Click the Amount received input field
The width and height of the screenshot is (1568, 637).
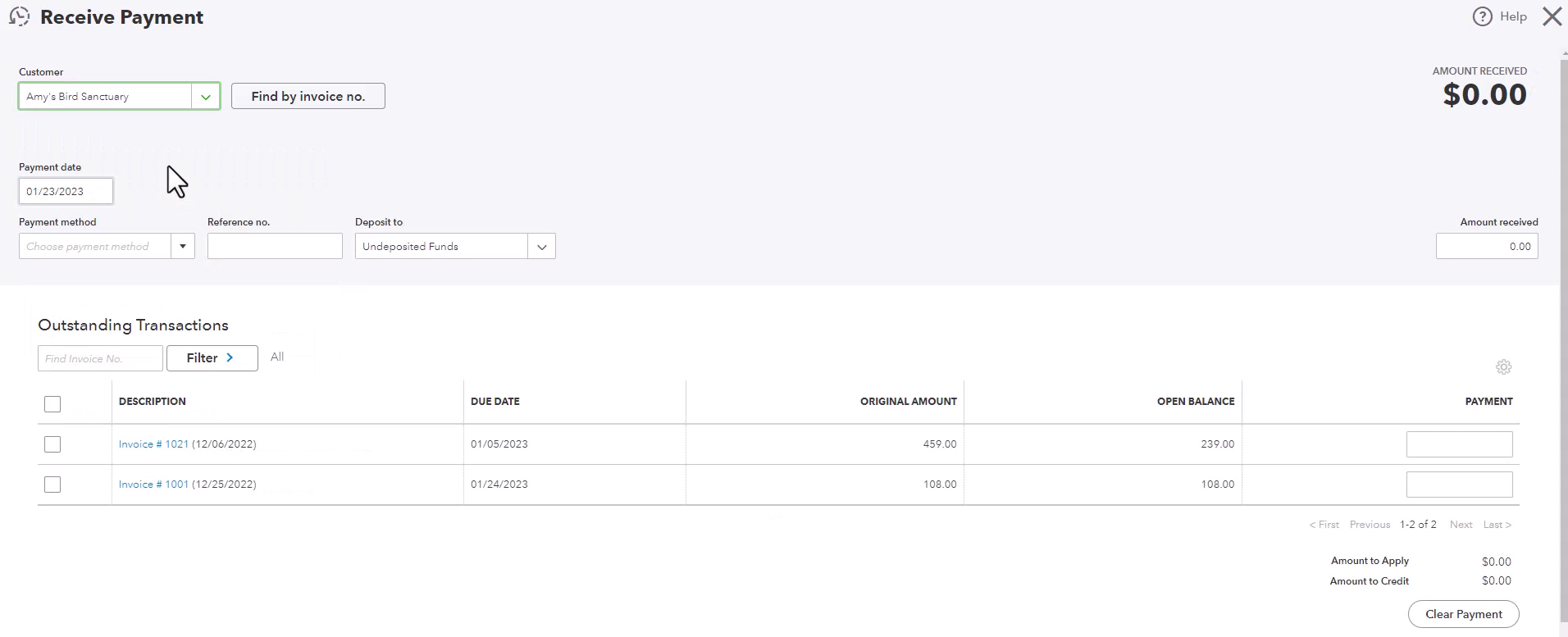pyautogui.click(x=1487, y=246)
